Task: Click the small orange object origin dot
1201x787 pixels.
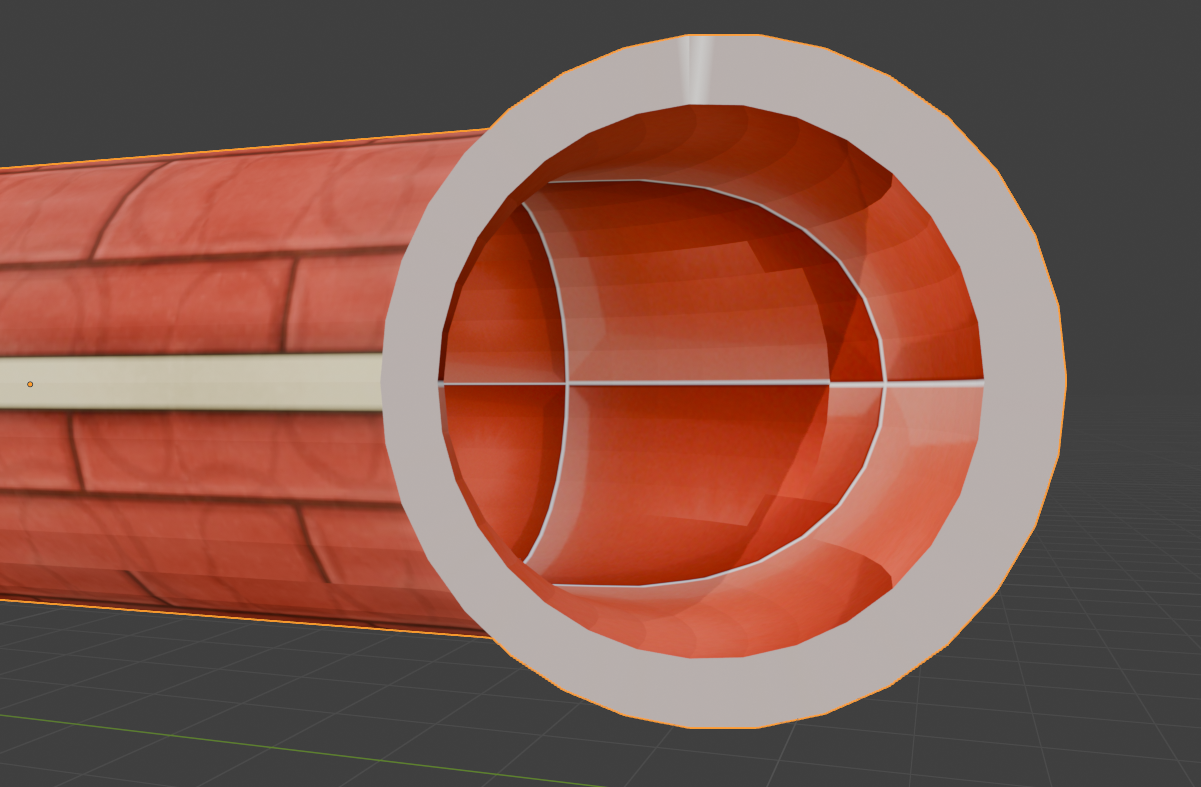Action: click(x=30, y=384)
